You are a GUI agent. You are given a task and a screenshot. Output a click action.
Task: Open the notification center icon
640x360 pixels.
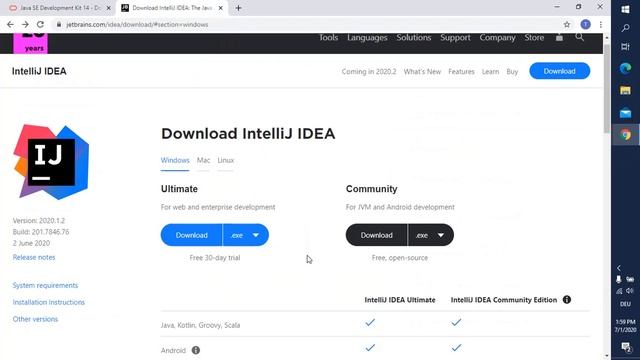click(x=625, y=347)
